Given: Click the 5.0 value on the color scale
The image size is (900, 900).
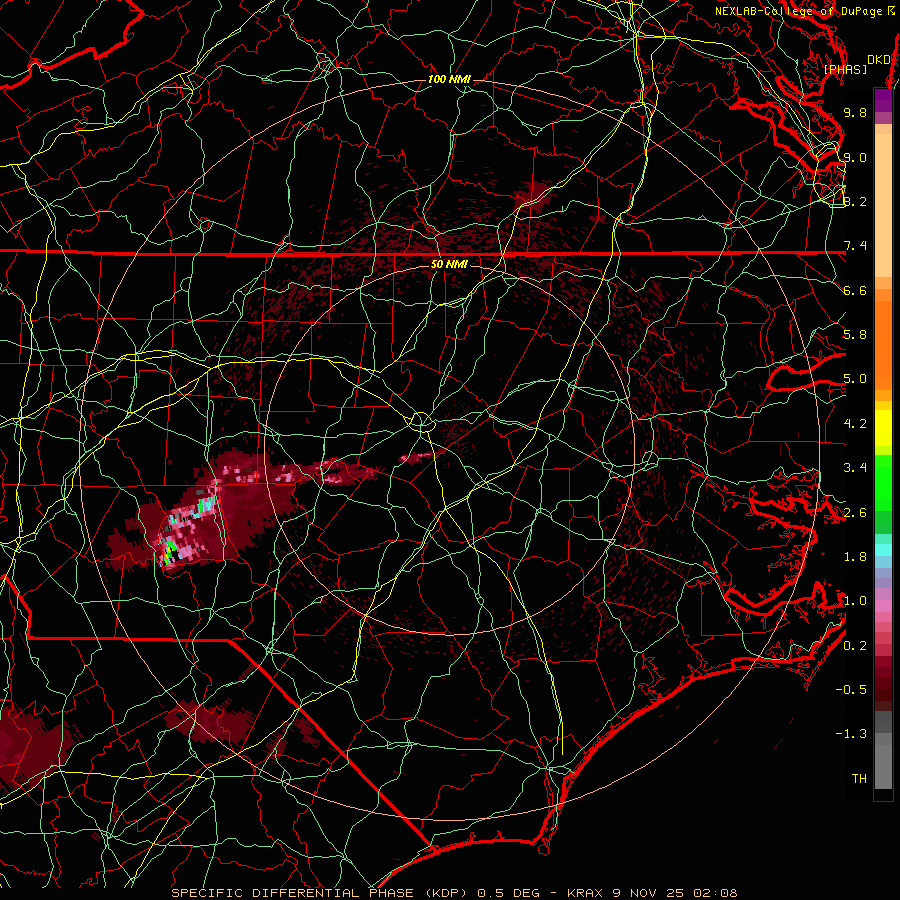Looking at the screenshot, I should tap(855, 379).
